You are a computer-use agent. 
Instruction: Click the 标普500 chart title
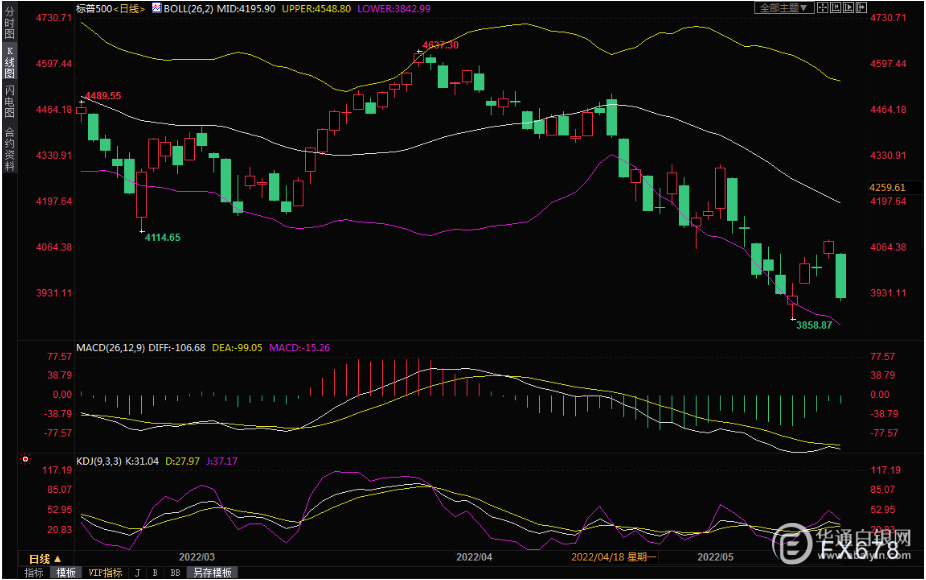(94, 8)
